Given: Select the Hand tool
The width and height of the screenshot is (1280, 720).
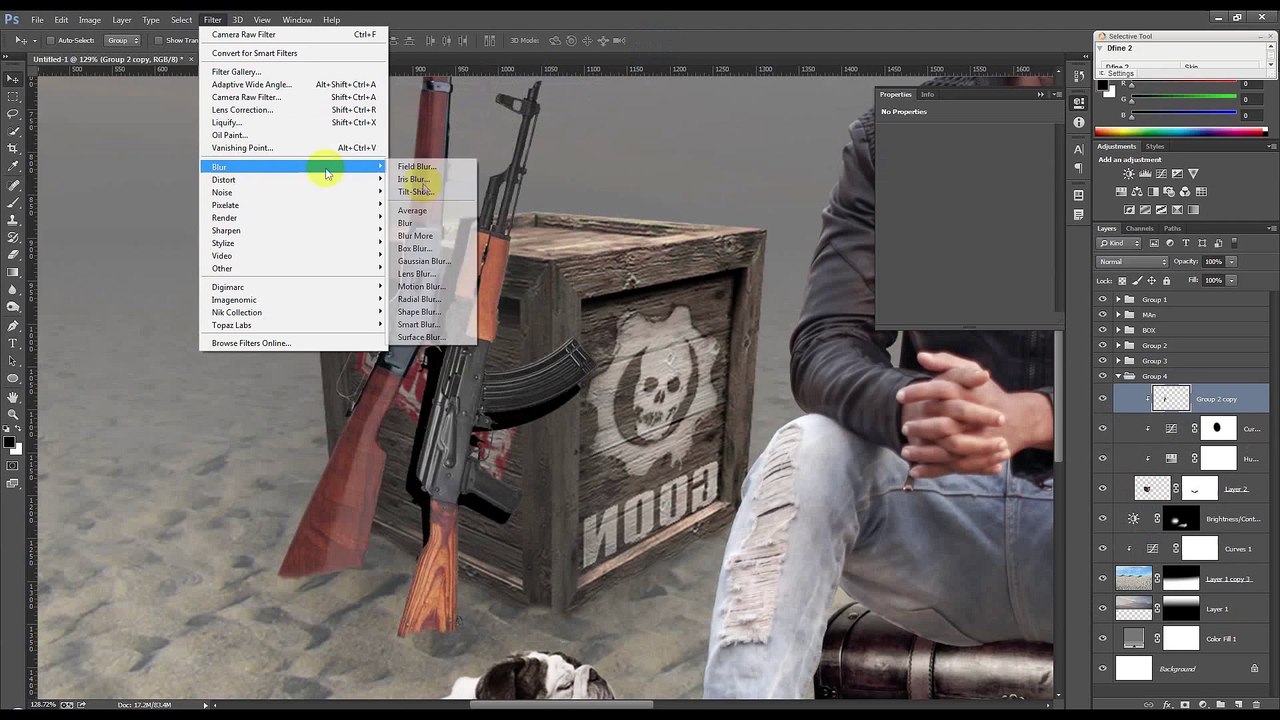Looking at the screenshot, I should coord(12,397).
